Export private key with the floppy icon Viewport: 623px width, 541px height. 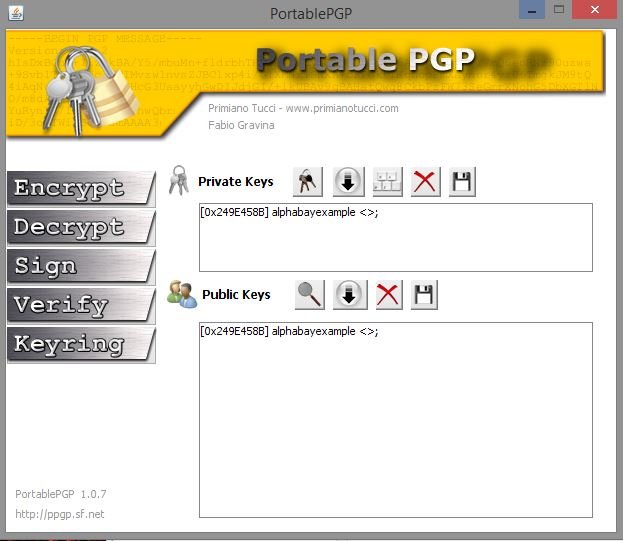pyautogui.click(x=462, y=182)
